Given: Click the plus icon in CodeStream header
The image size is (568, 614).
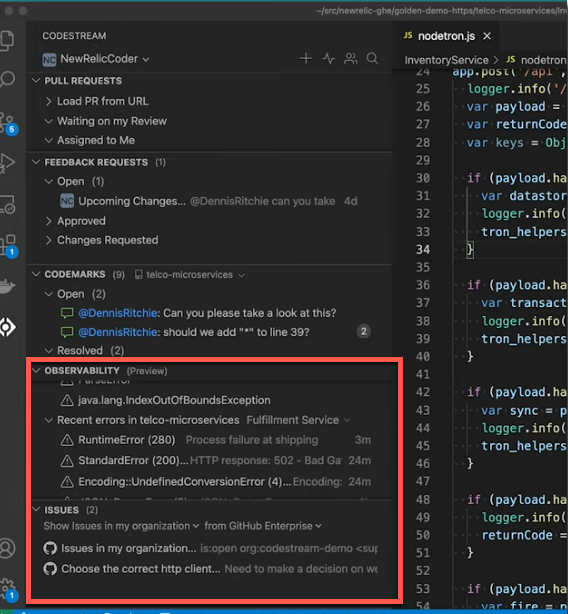Looking at the screenshot, I should click(306, 59).
